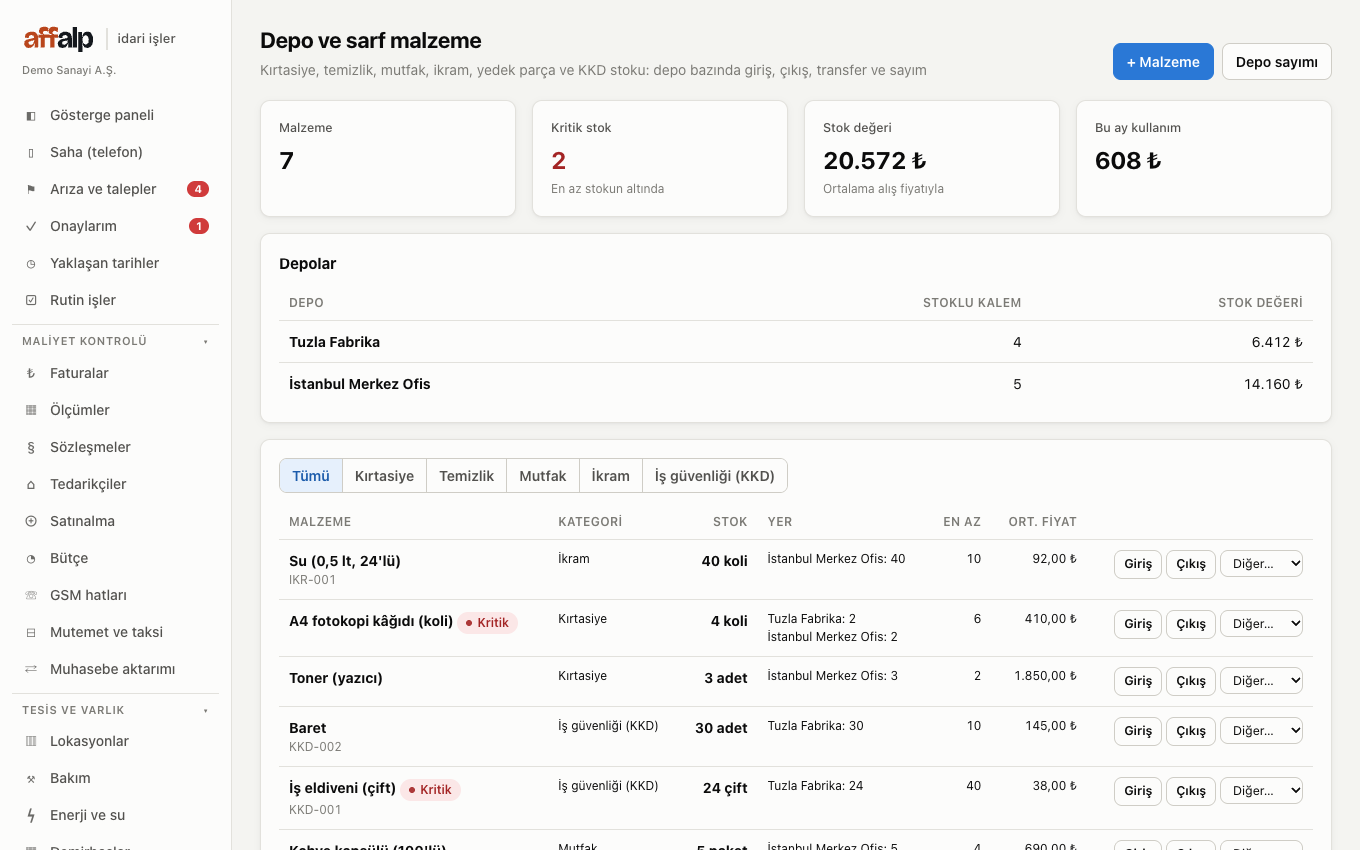Select the İş güvenliği (KKD) tab
This screenshot has height=850, width=1360.
coord(715,476)
